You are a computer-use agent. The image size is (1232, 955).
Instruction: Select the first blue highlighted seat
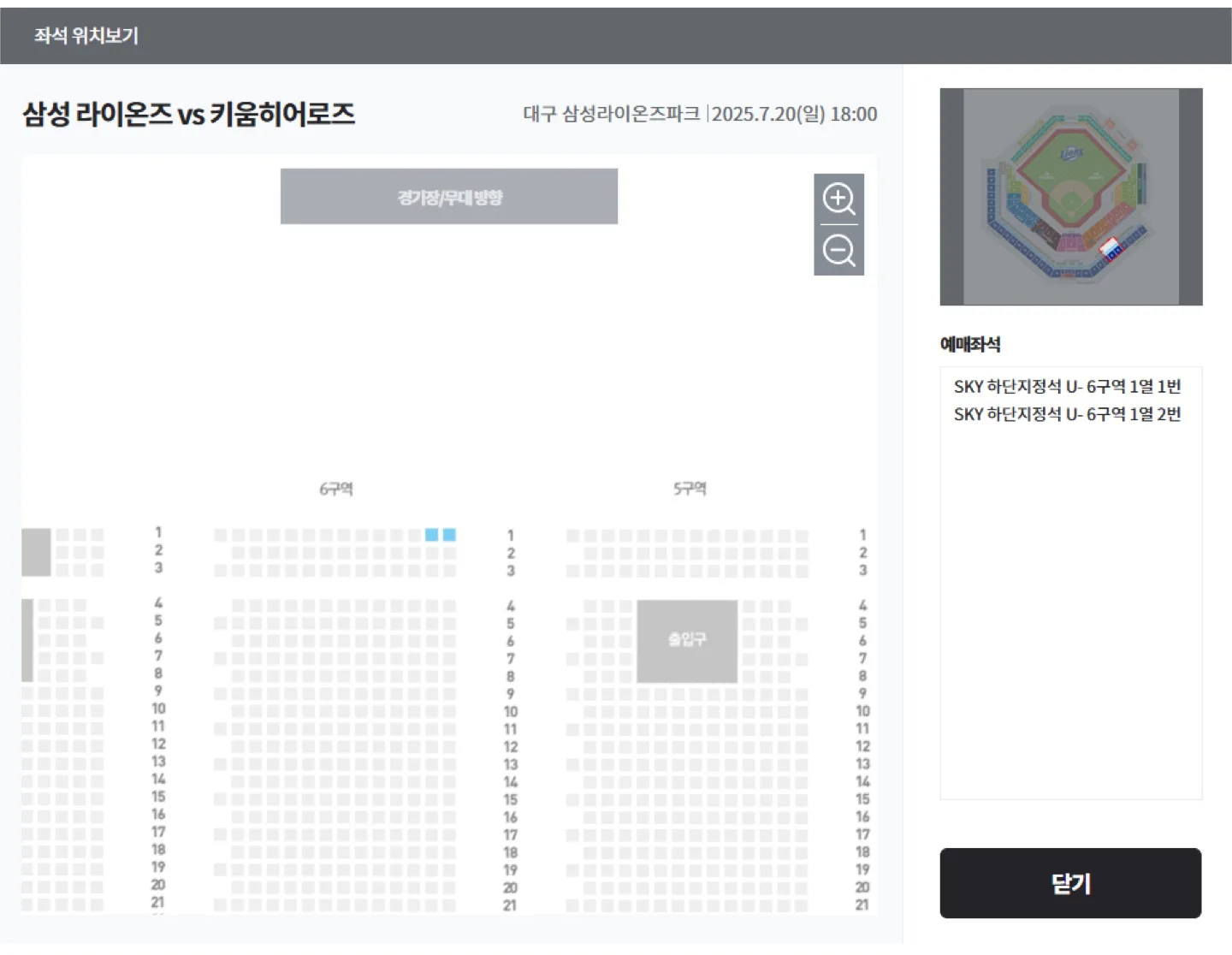[x=432, y=535]
